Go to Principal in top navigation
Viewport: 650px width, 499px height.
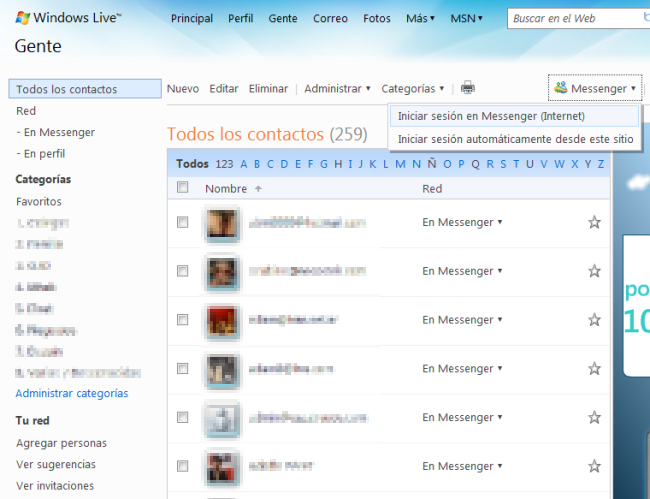coord(192,19)
